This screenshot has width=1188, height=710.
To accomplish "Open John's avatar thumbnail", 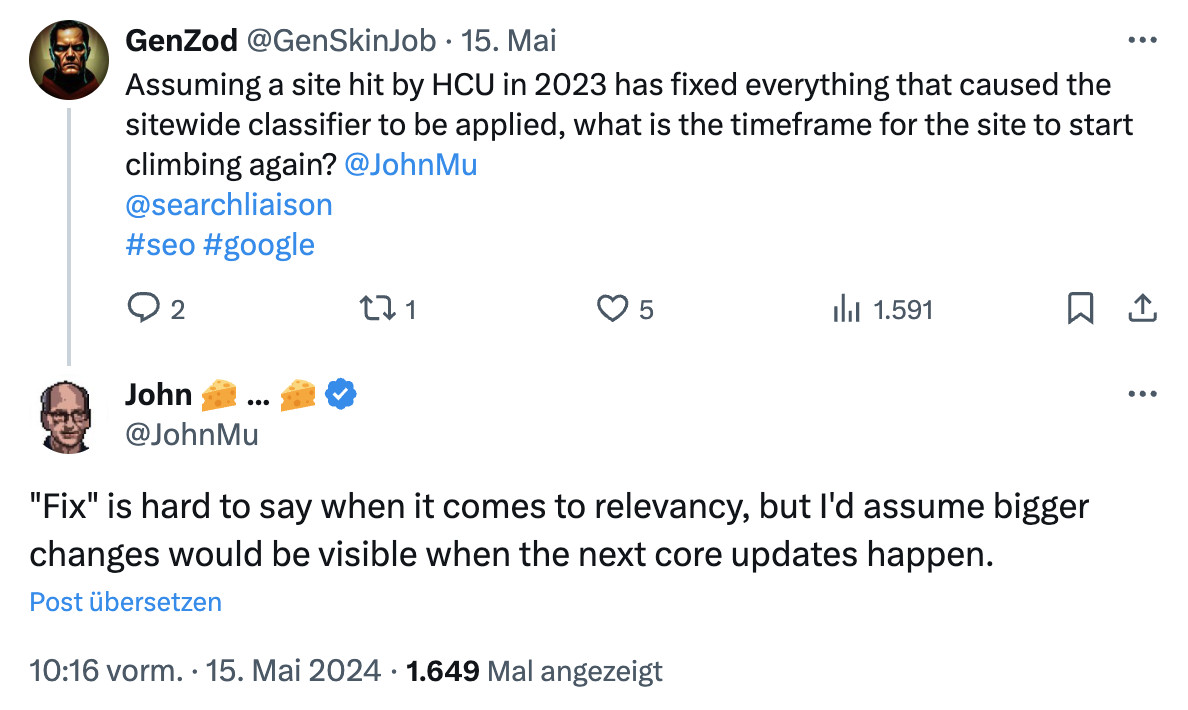I will point(67,413).
